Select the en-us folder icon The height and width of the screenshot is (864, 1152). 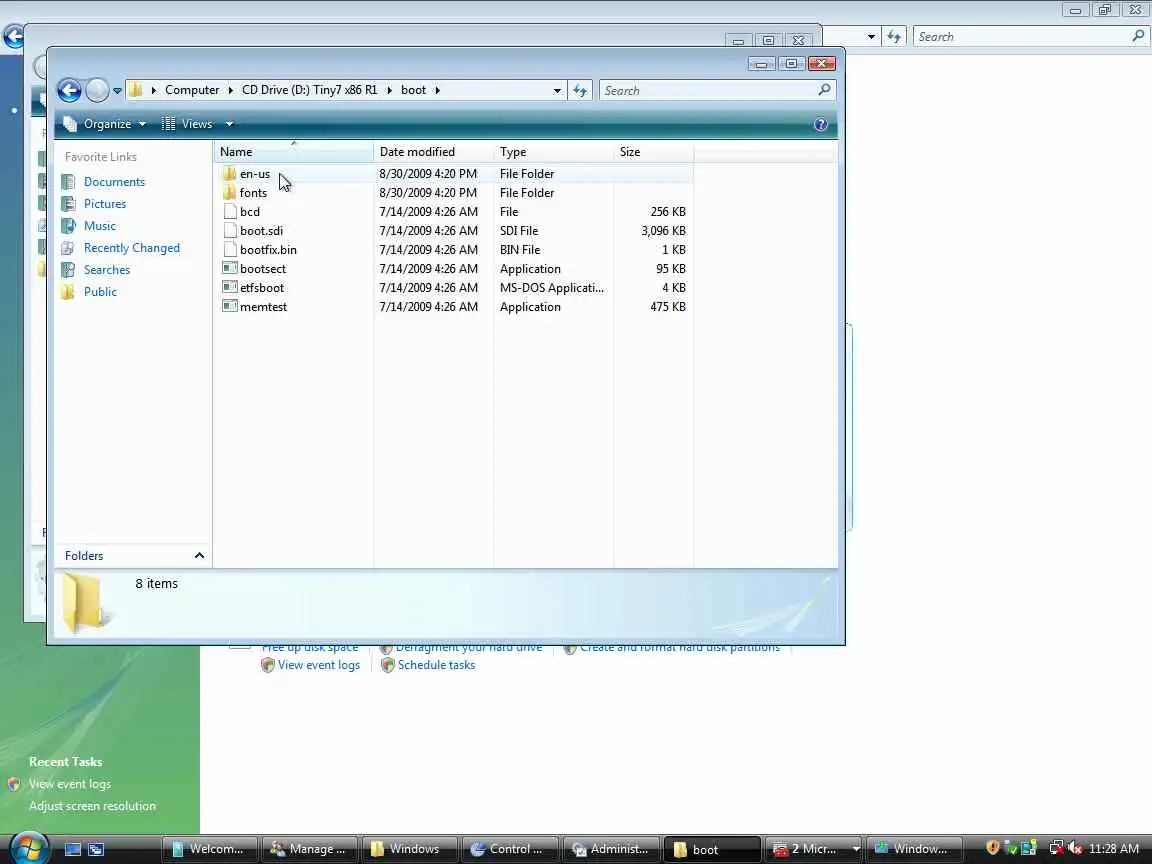pyautogui.click(x=229, y=173)
